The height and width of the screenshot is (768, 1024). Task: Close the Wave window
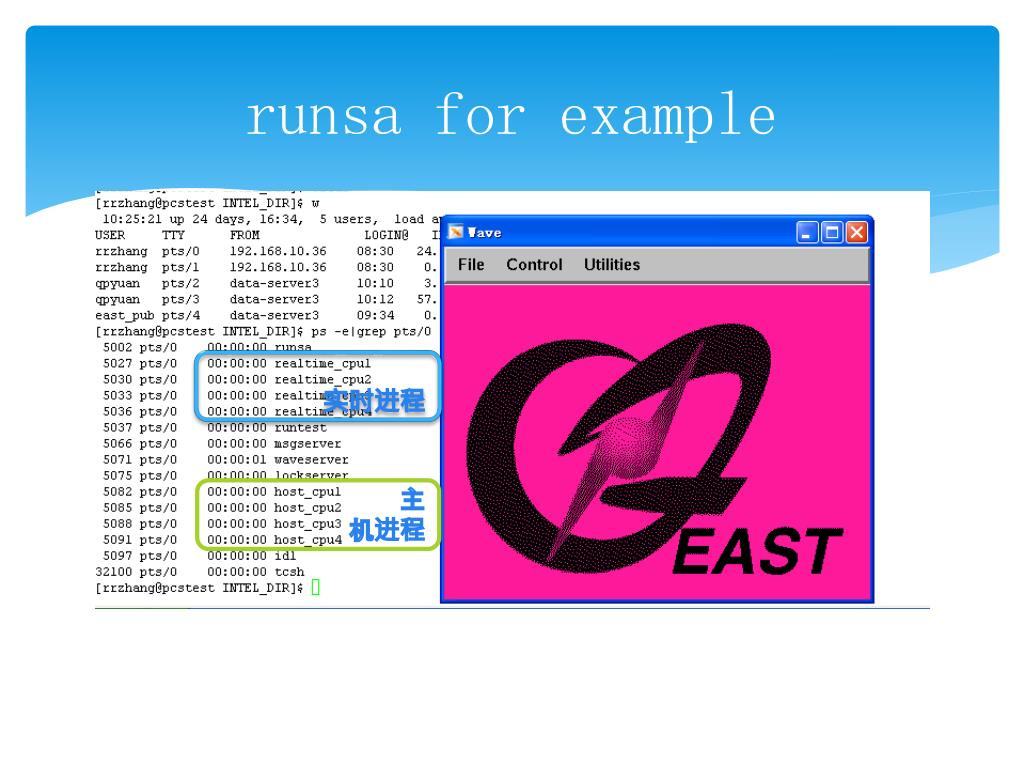tap(857, 232)
